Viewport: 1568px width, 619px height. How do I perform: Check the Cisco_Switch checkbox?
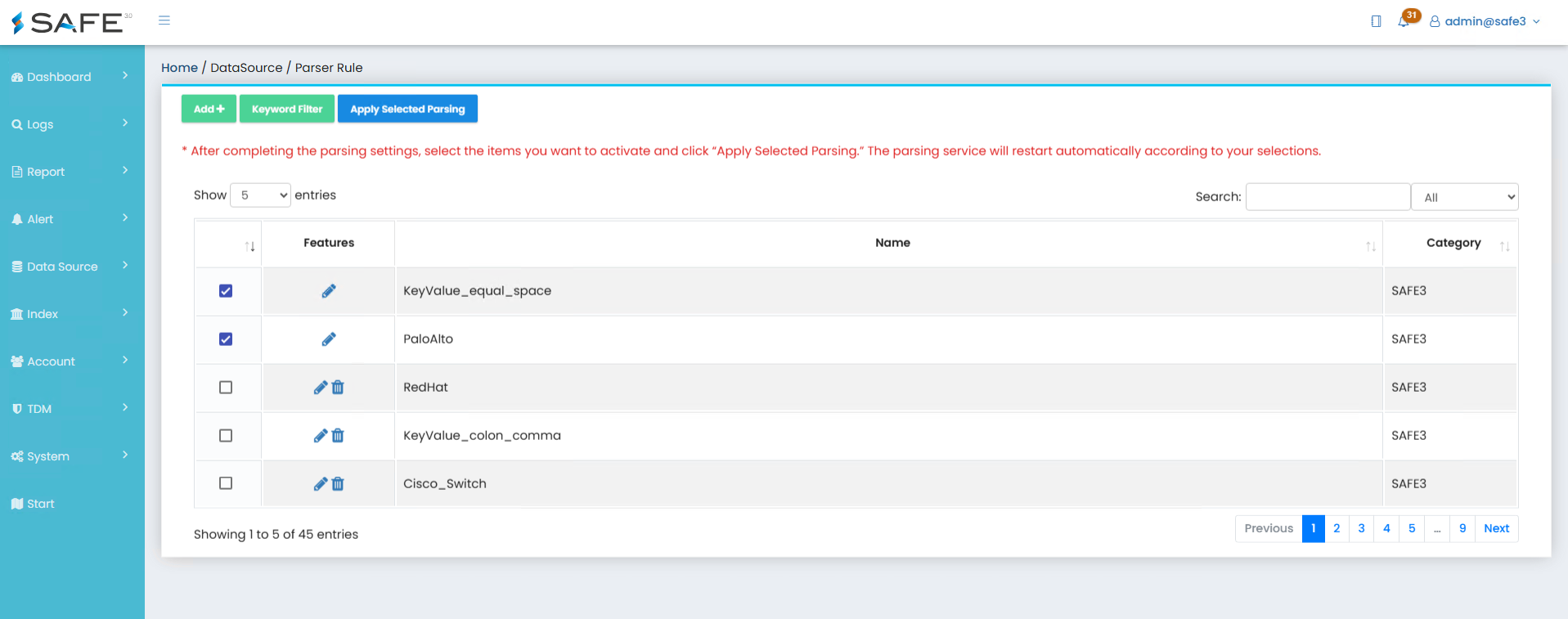tap(226, 483)
